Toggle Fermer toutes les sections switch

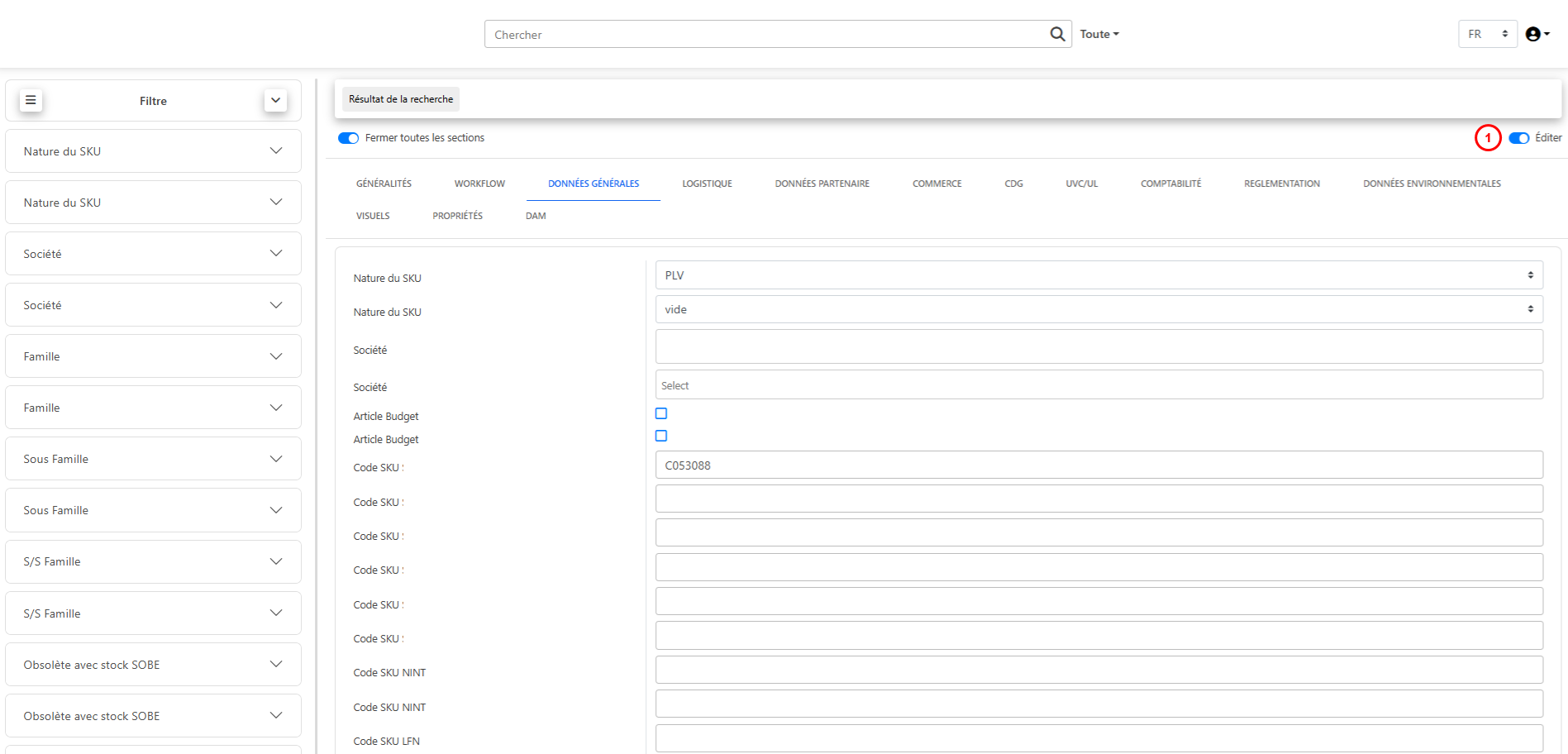[x=348, y=138]
